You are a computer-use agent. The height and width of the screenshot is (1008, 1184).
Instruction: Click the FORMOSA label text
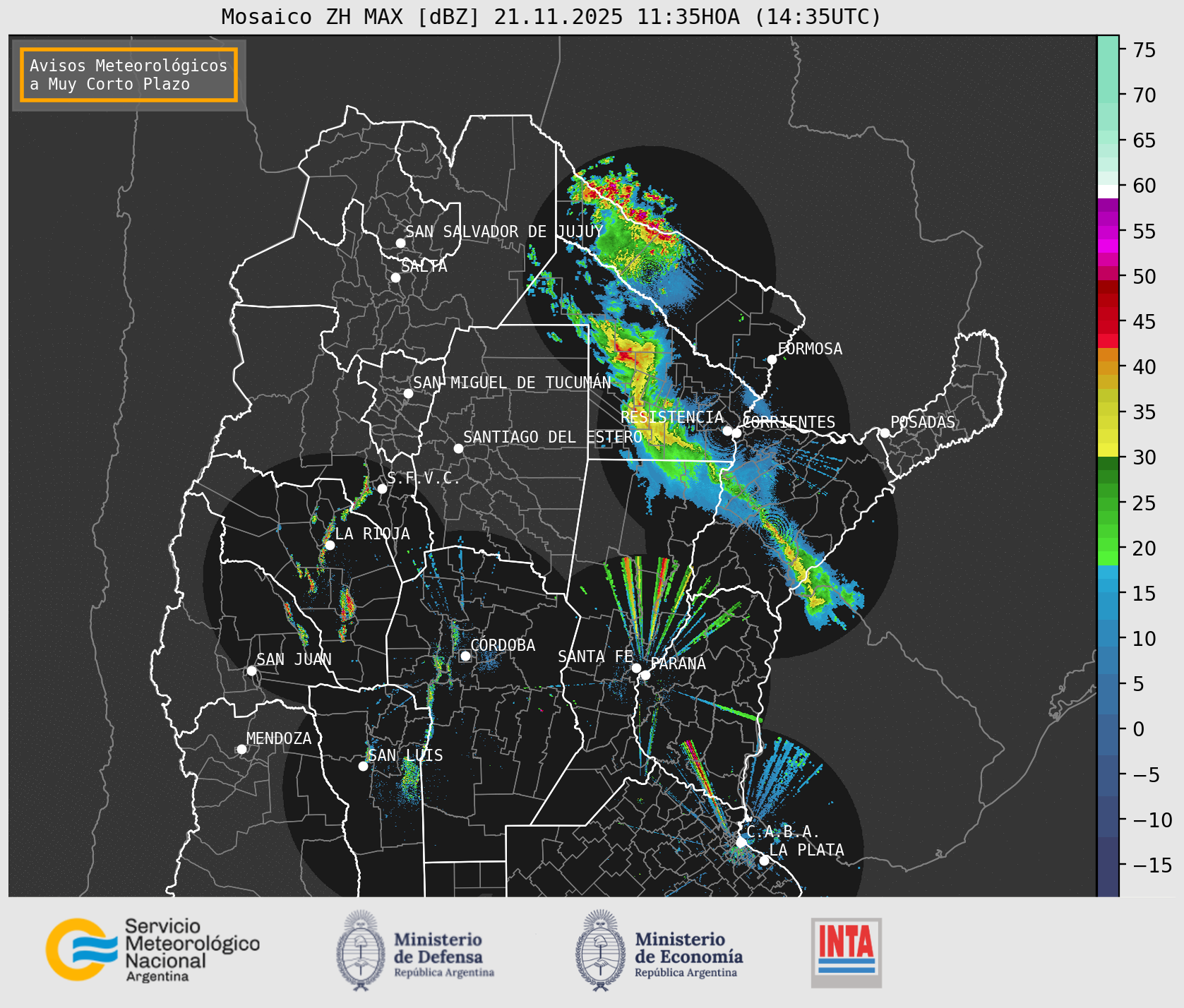tap(810, 349)
